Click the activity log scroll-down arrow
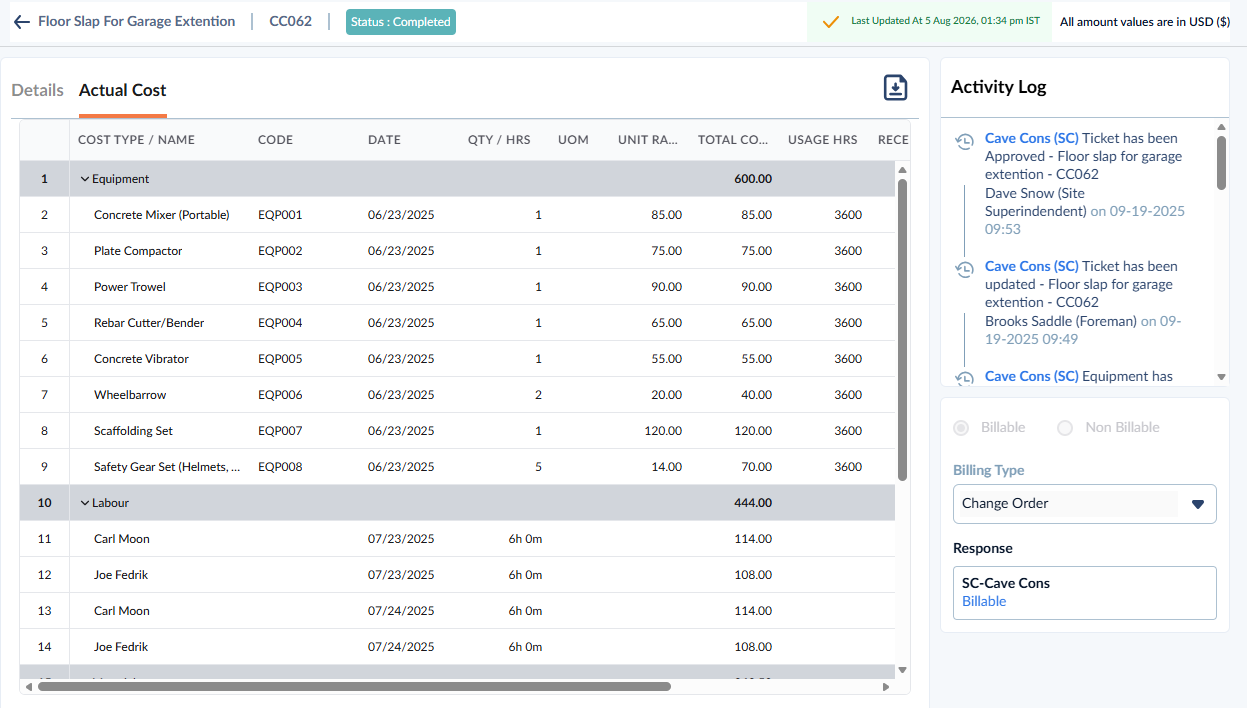 click(x=1221, y=377)
